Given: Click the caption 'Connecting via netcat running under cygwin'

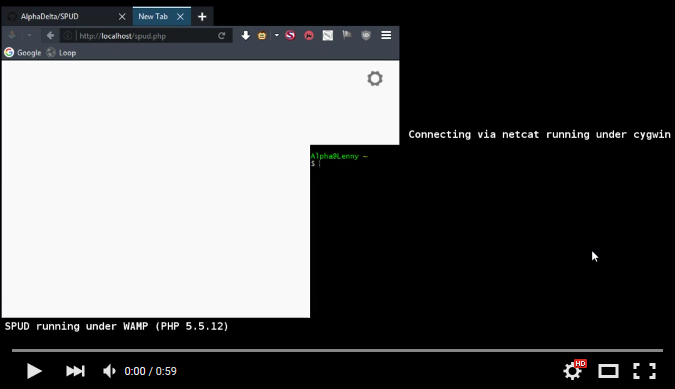Looking at the screenshot, I should (539, 134).
